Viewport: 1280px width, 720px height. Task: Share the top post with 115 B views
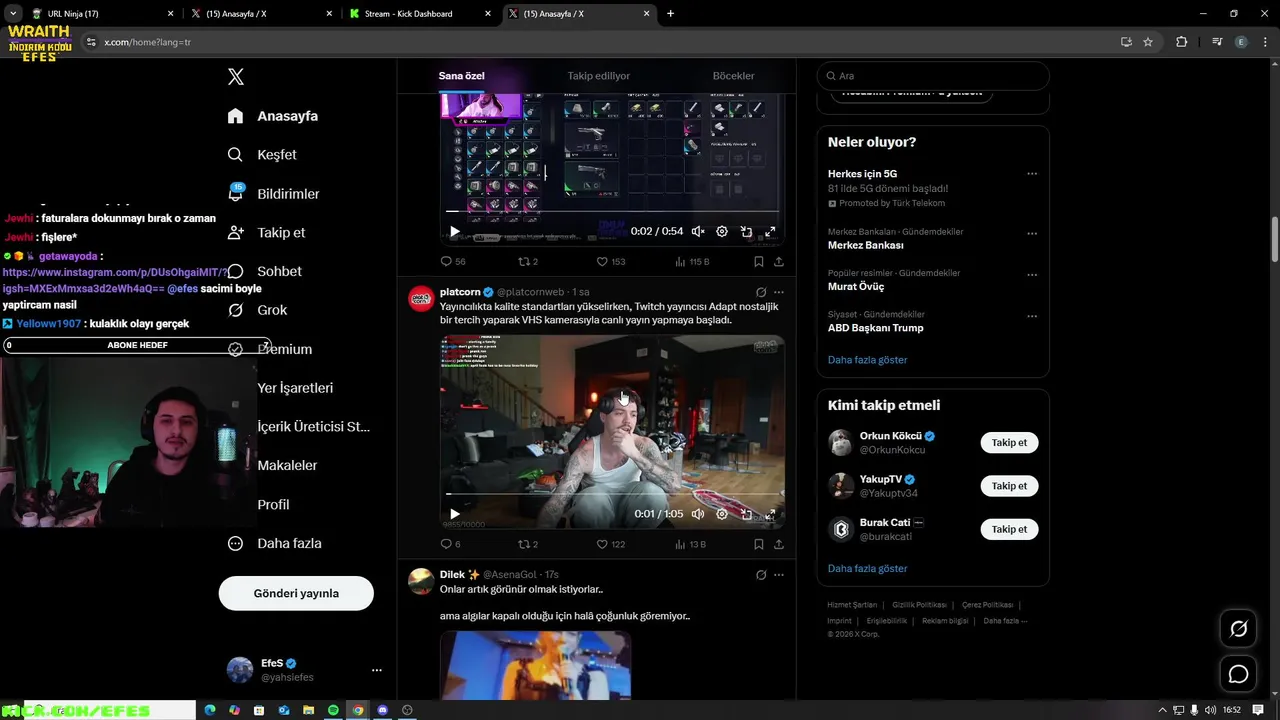click(x=779, y=262)
